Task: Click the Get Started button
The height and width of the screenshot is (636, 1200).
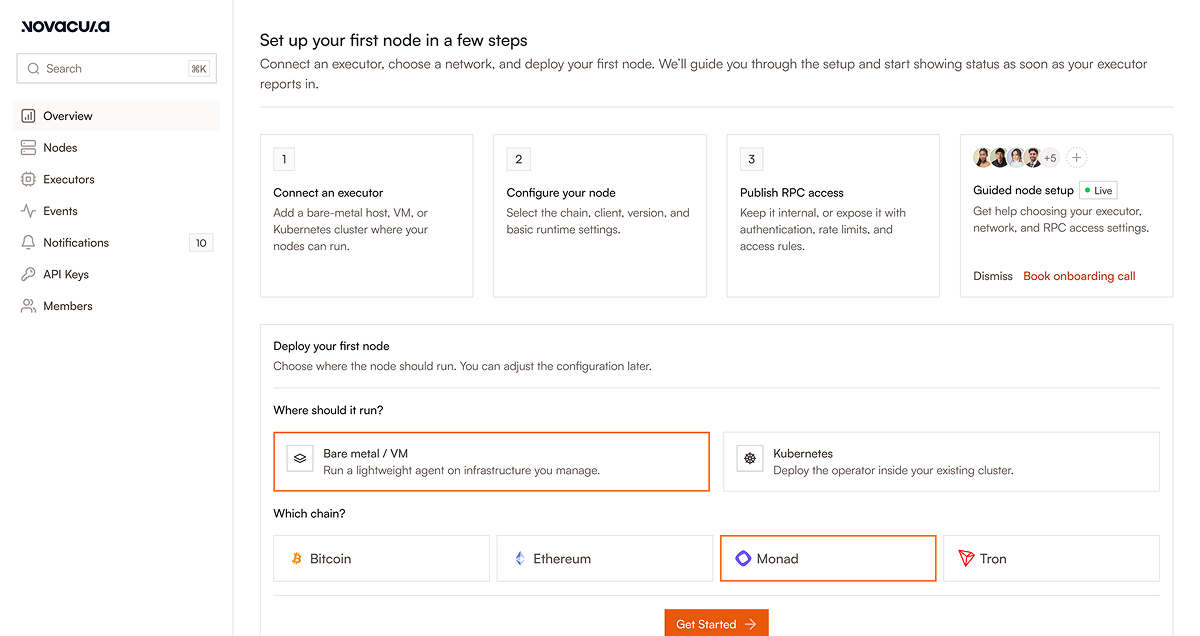Action: [x=716, y=624]
